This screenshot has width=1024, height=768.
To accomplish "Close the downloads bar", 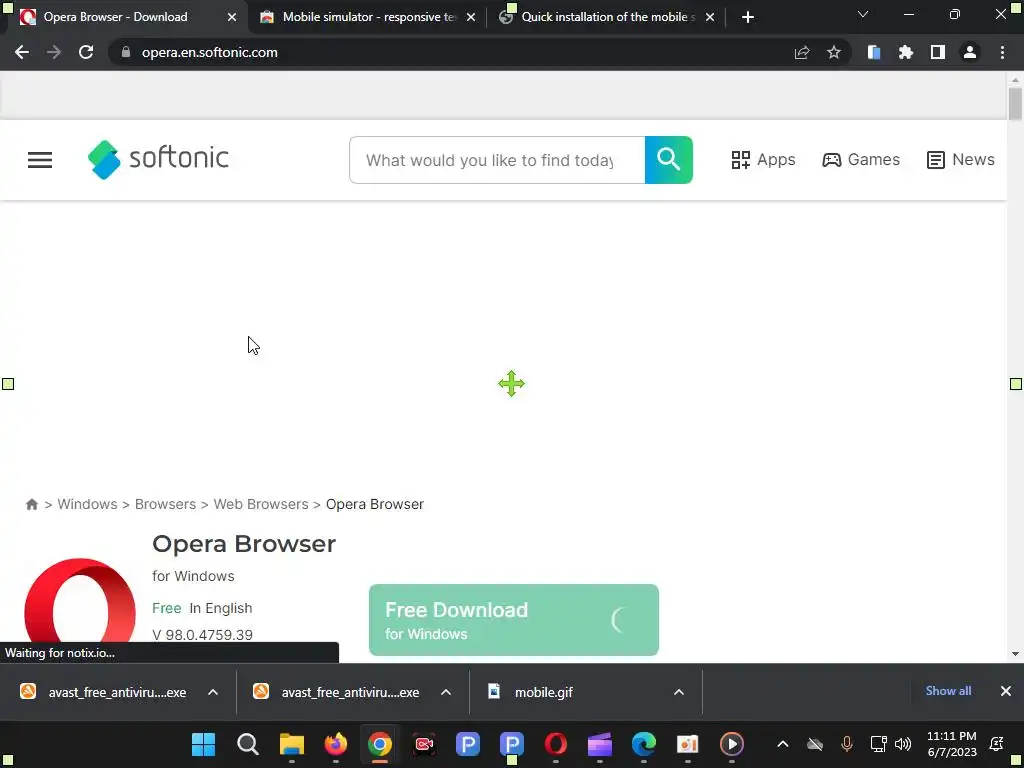I will [x=1006, y=691].
